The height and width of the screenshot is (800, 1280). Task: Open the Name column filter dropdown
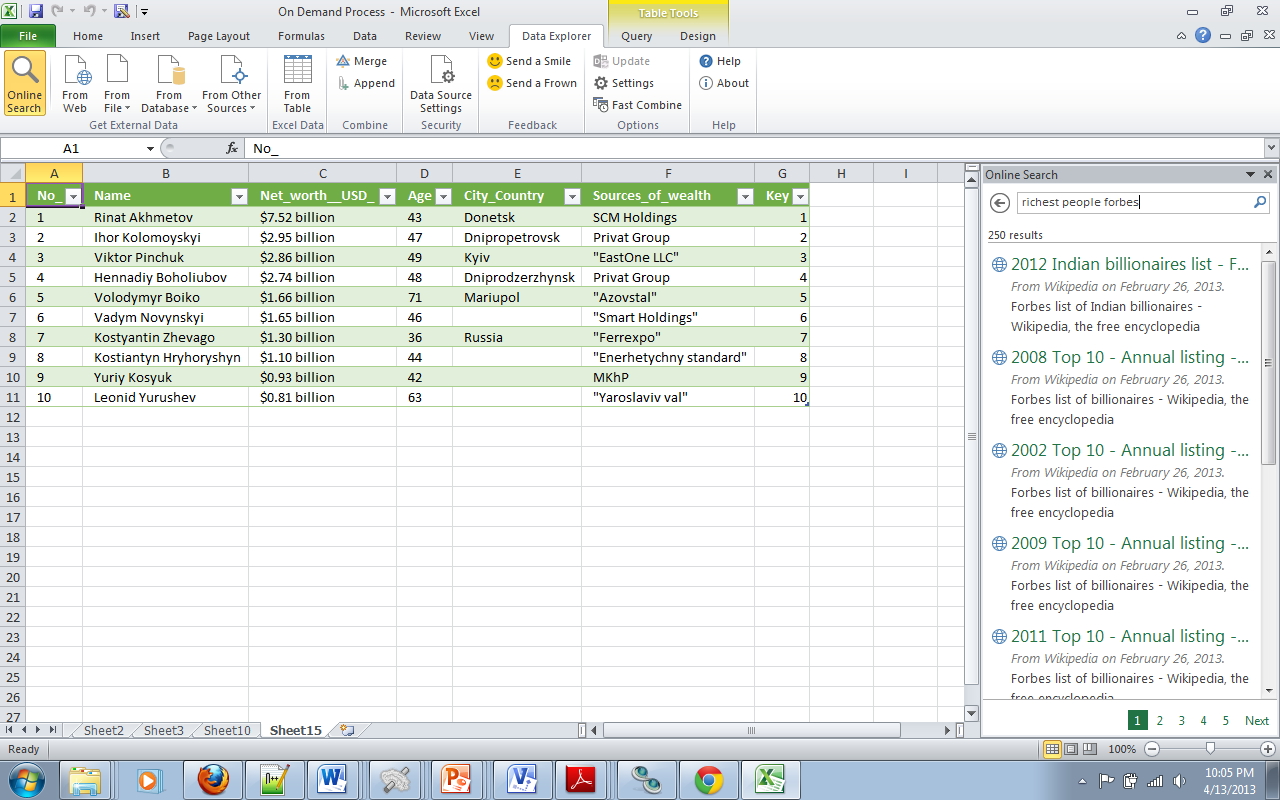tap(239, 196)
